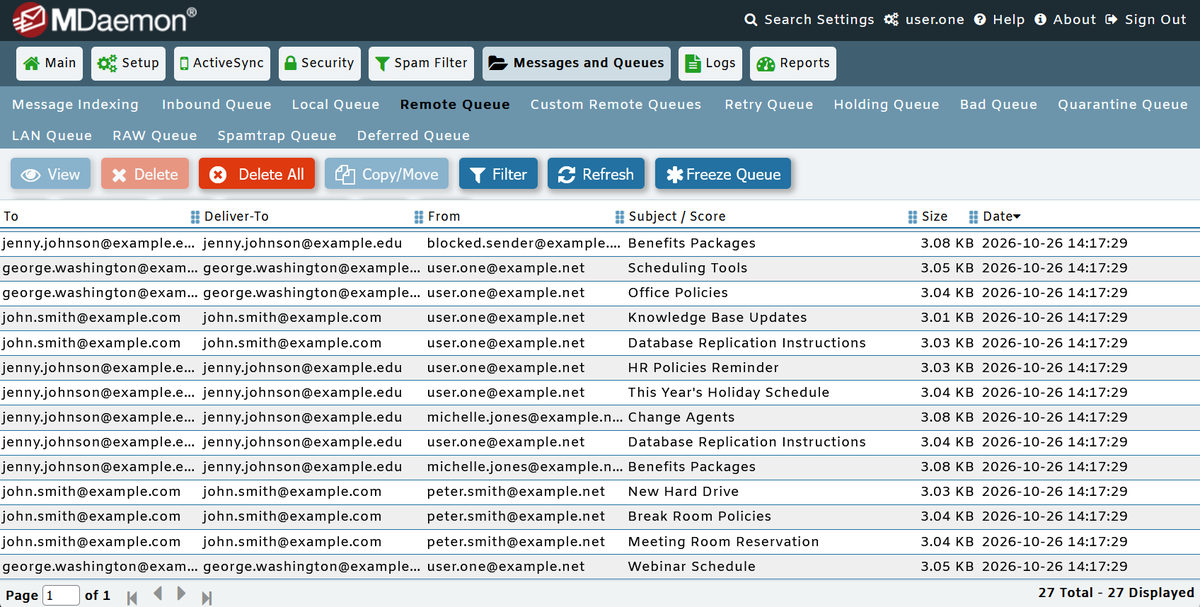Select the 'HR Policies Reminder' row
Image resolution: width=1200 pixels, height=607 pixels.
coord(600,368)
